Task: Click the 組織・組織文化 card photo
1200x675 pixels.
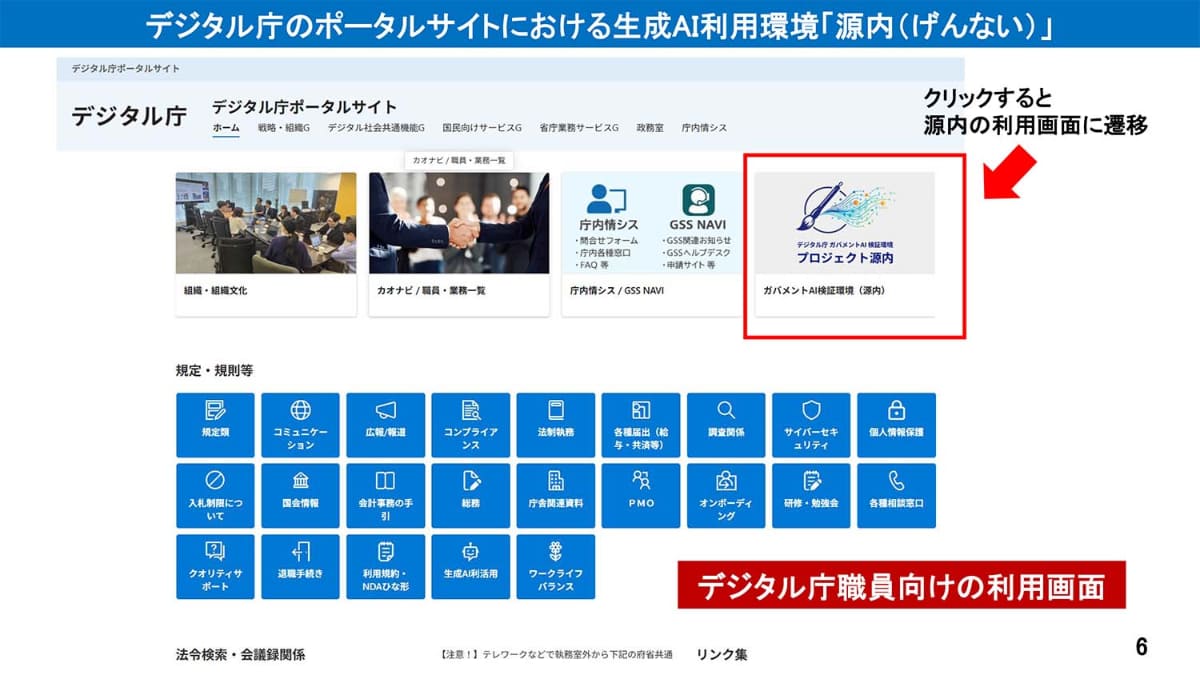Action: coord(266,223)
